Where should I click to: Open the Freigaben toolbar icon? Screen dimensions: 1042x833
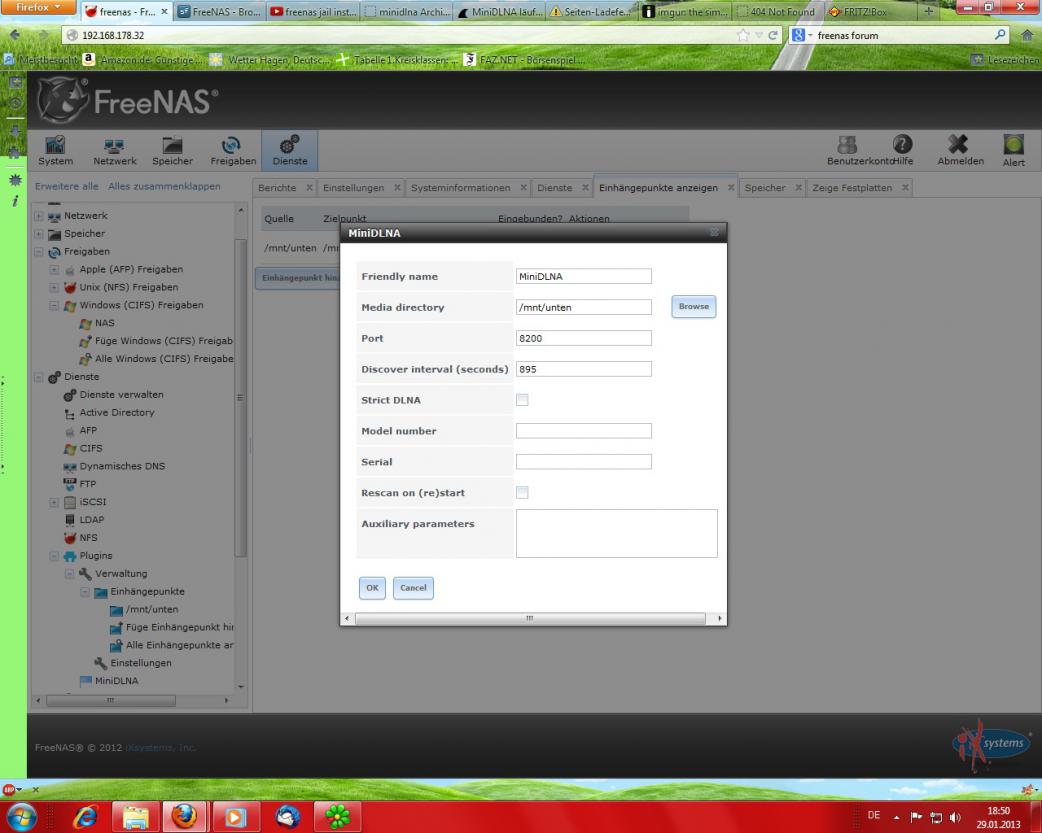[233, 150]
